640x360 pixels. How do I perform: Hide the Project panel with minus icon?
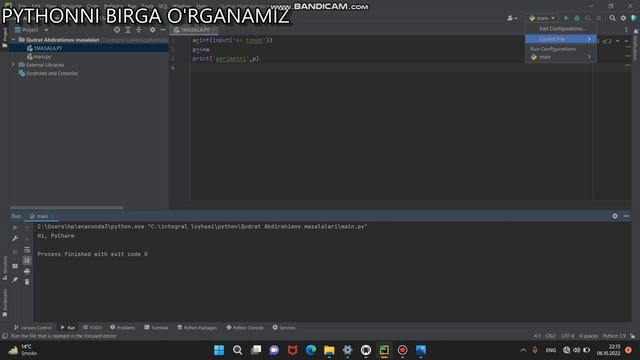[x=163, y=30]
